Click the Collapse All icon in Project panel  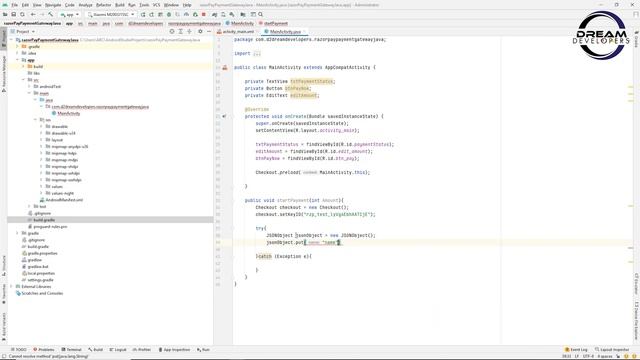[x=189, y=31]
